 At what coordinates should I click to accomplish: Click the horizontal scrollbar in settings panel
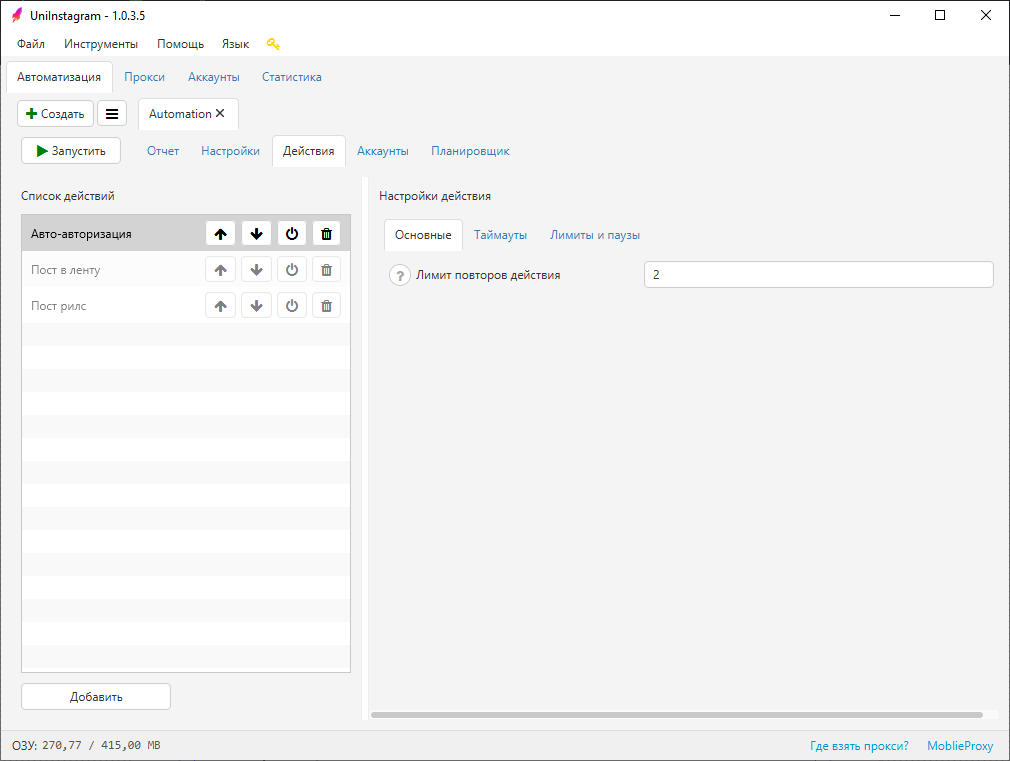[676, 715]
